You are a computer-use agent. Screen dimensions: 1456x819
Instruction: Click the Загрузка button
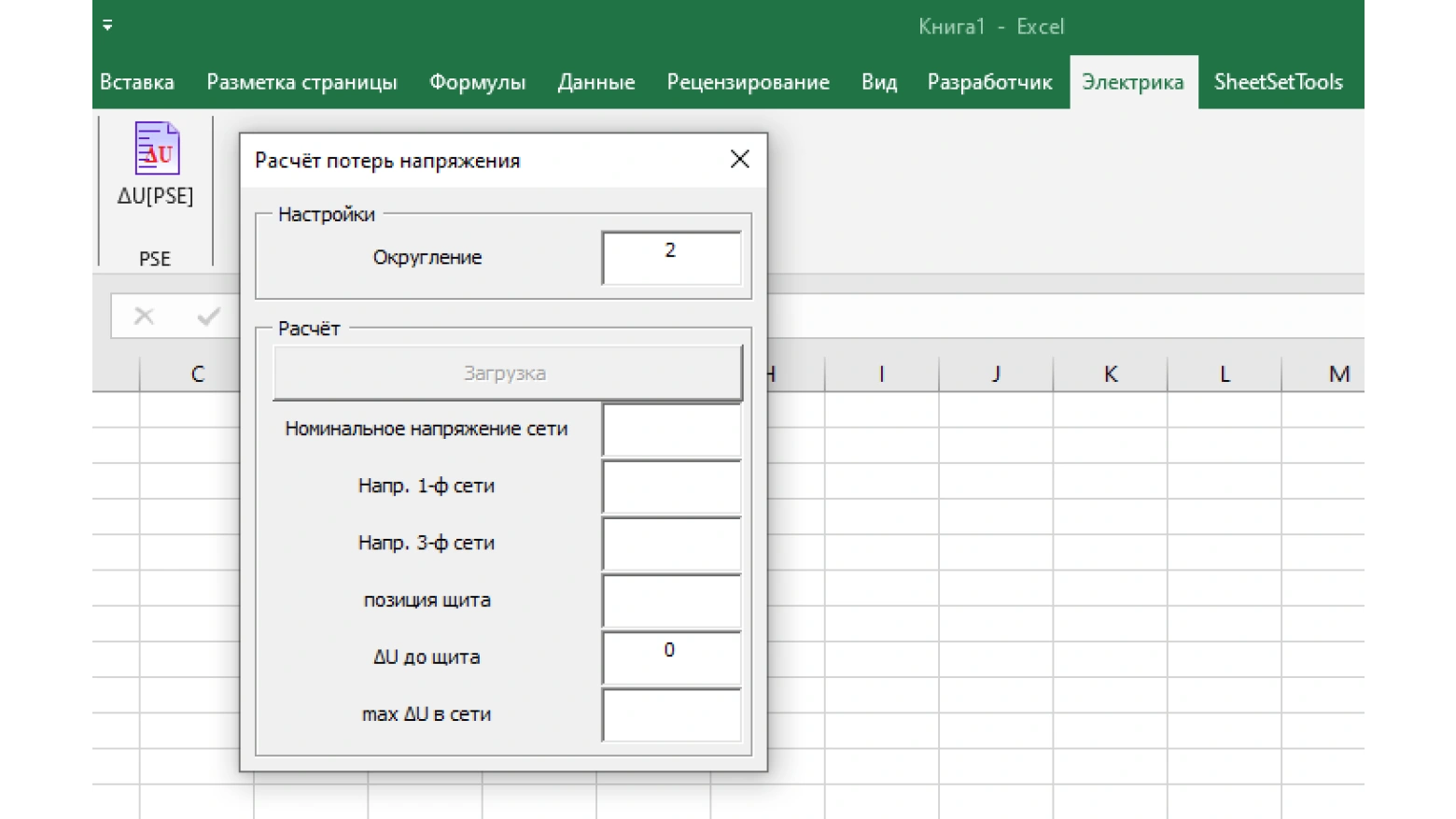(508, 374)
